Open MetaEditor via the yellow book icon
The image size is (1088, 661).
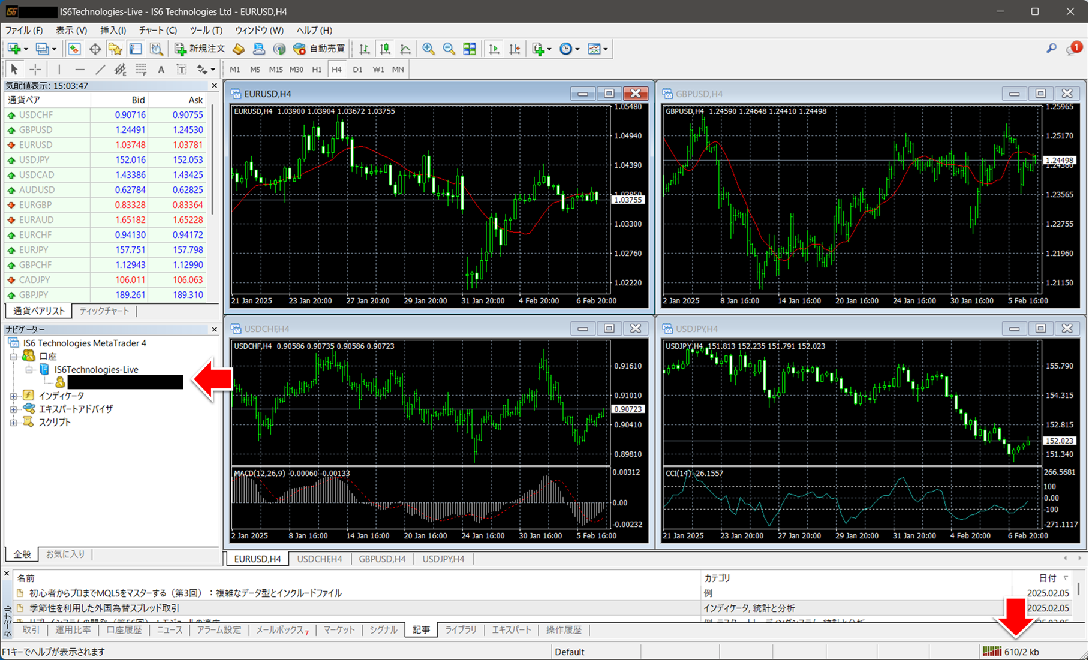(239, 49)
